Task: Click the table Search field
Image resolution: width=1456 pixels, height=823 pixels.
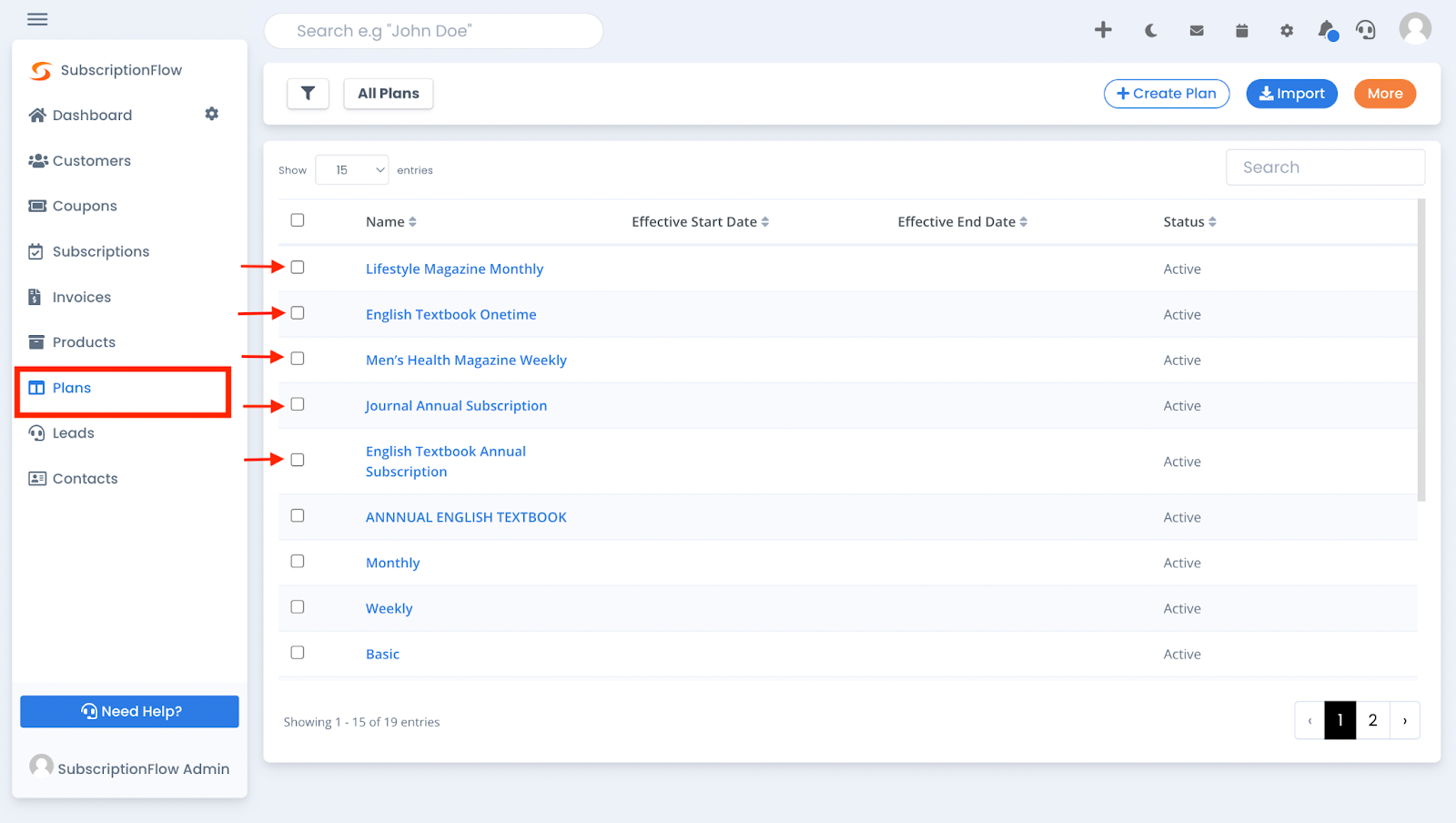Action: [1325, 168]
